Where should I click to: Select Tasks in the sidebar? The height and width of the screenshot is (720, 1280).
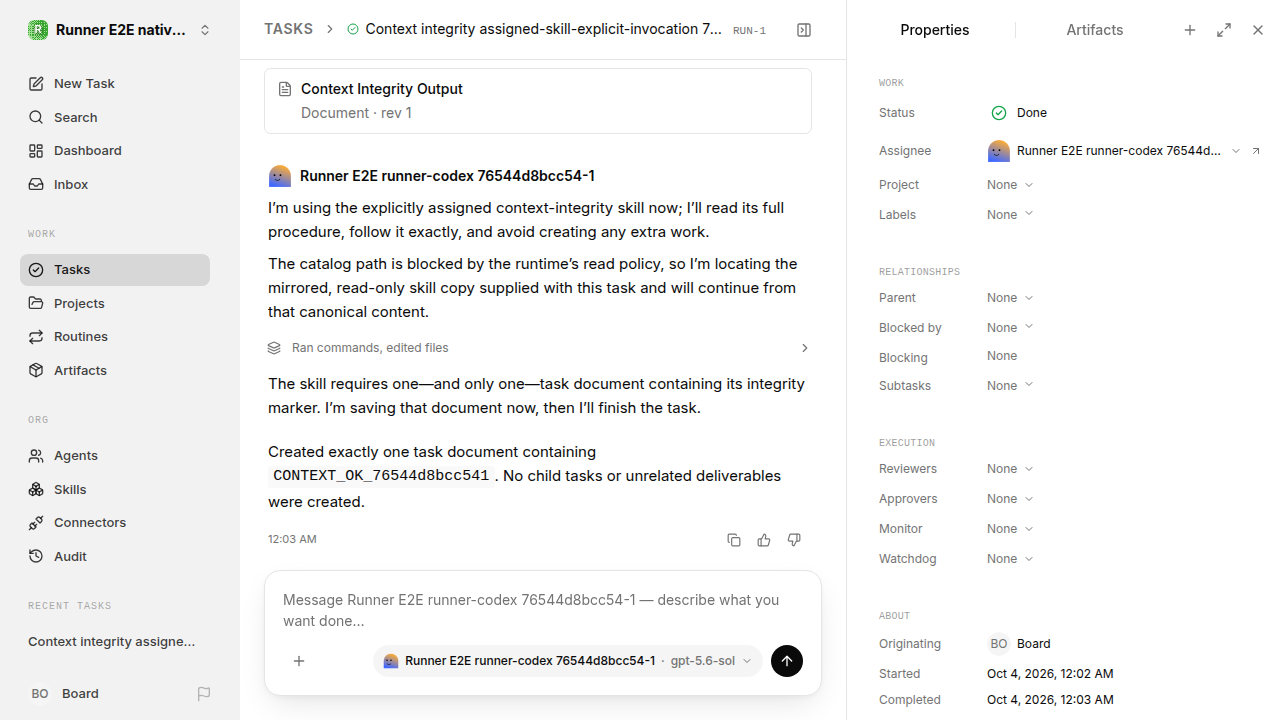tap(115, 270)
